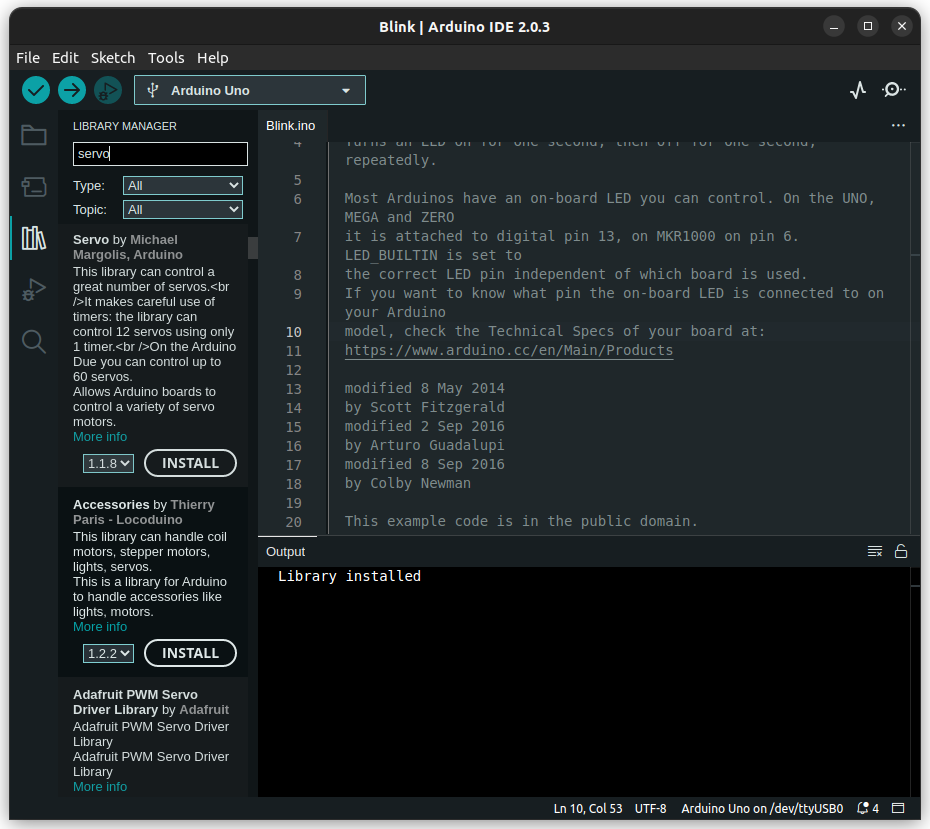This screenshot has height=829, width=930.
Task: Click the LIBRARY MANAGER panel heading
Action: click(x=125, y=126)
